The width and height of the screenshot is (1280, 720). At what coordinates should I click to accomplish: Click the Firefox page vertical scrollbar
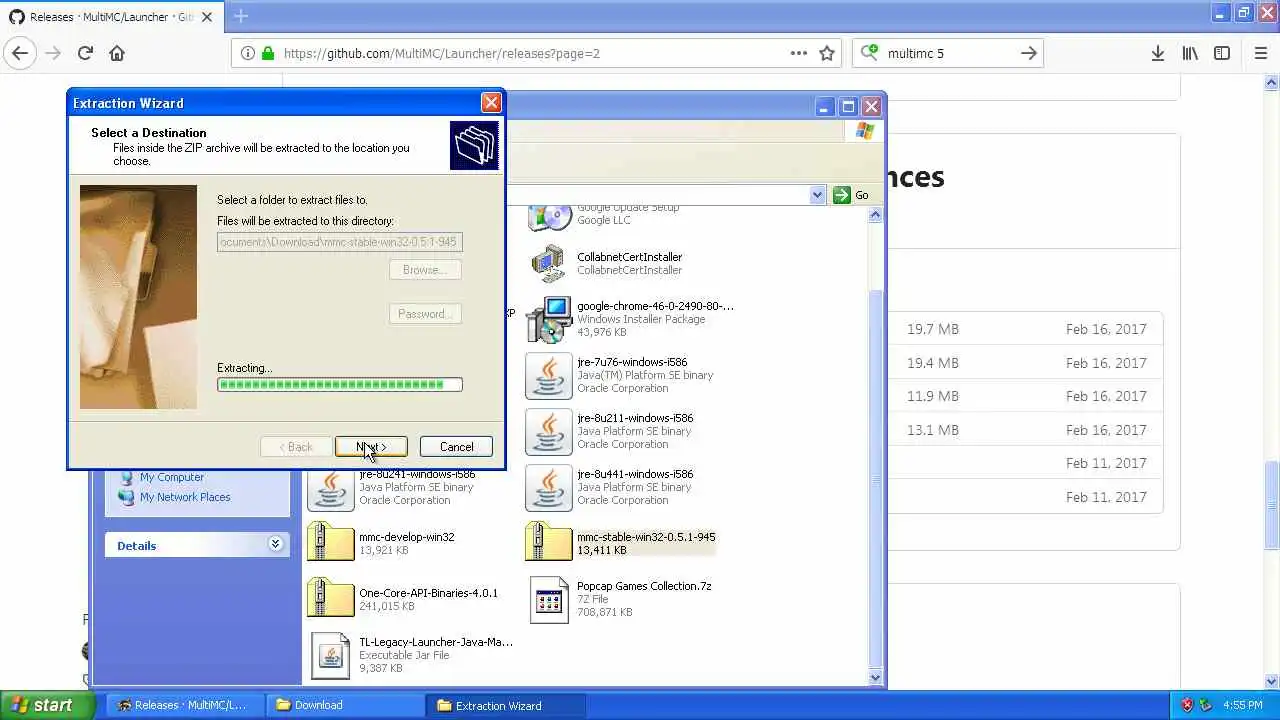pyautogui.click(x=1271, y=505)
